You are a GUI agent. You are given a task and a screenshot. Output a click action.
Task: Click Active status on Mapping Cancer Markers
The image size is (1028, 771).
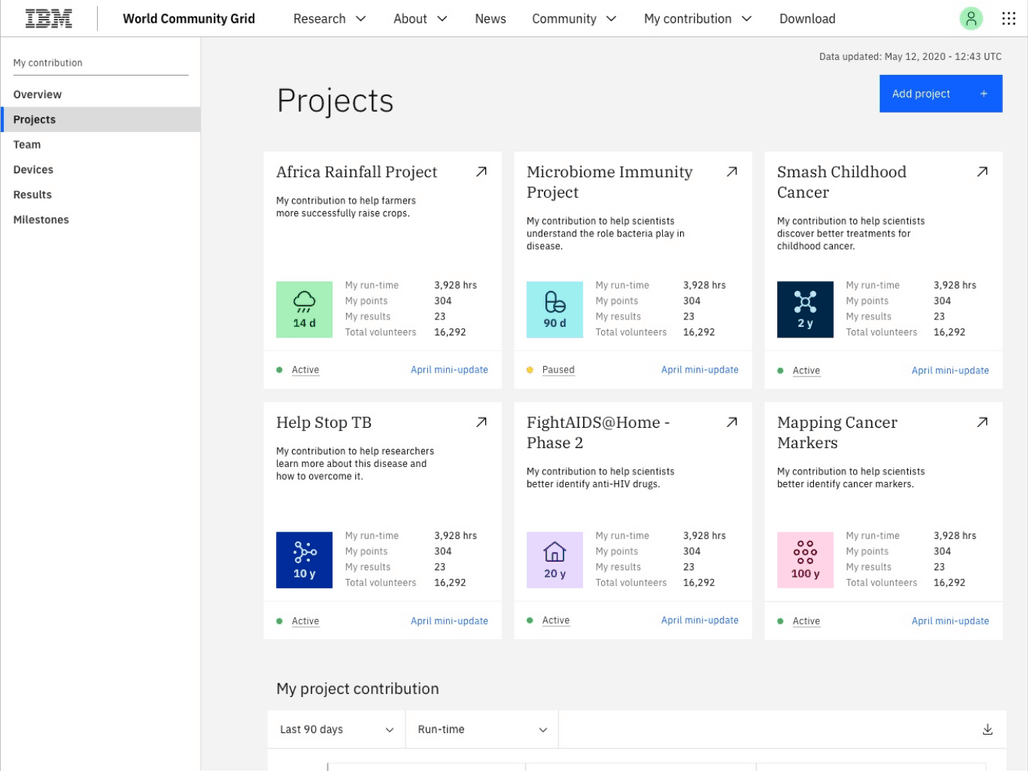point(806,621)
